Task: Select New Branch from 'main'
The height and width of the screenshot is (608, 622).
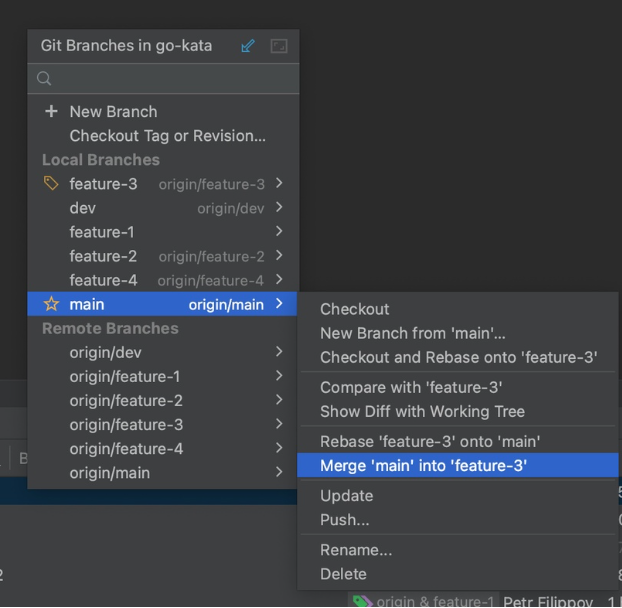Action: [412, 333]
